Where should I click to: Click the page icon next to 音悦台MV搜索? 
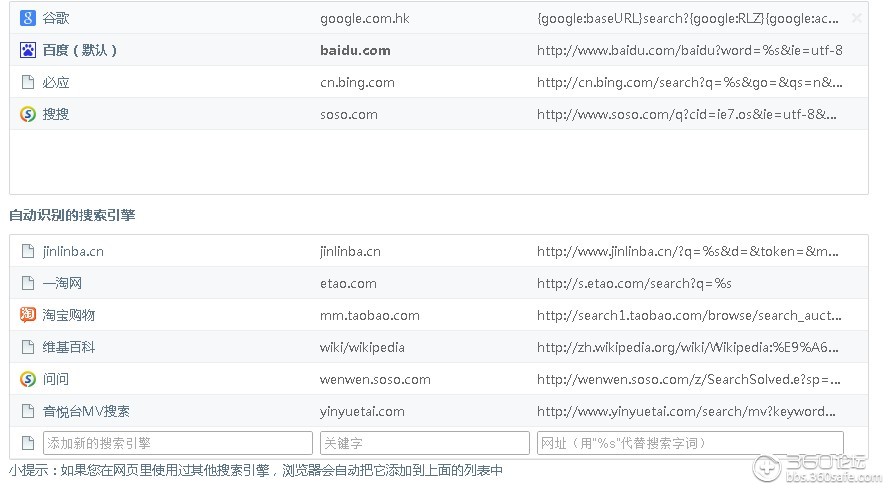click(x=28, y=410)
